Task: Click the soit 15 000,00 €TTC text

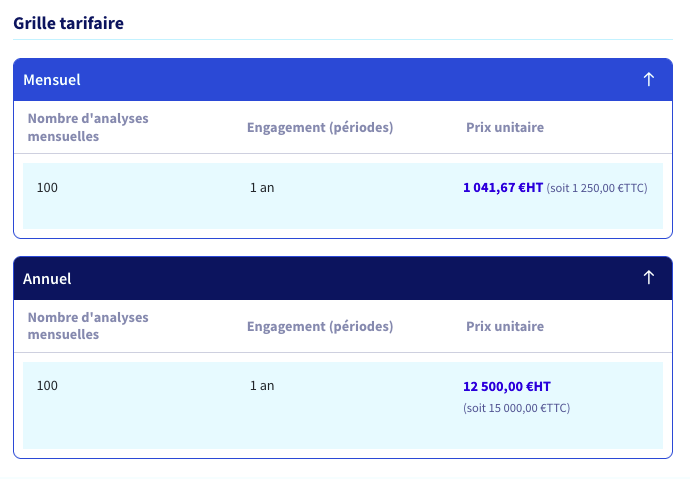Action: click(516, 408)
